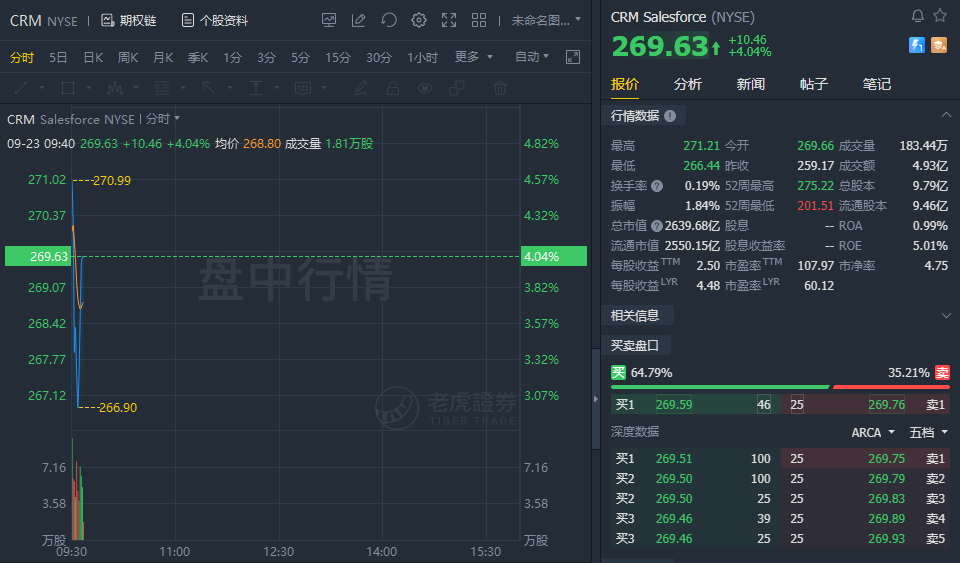Select the 15分 interval

338,58
